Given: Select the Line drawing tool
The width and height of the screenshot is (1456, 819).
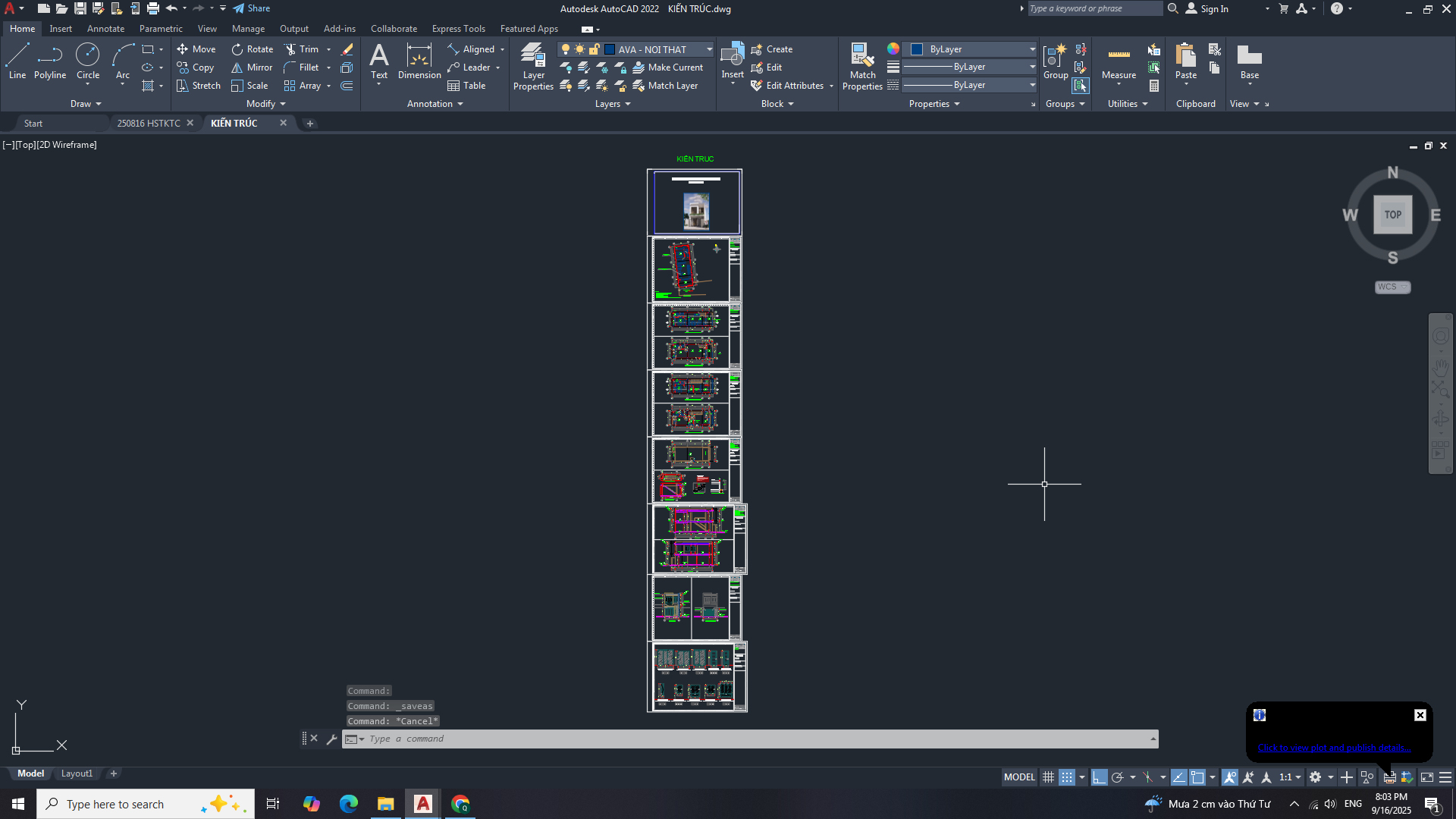Looking at the screenshot, I should click(17, 61).
